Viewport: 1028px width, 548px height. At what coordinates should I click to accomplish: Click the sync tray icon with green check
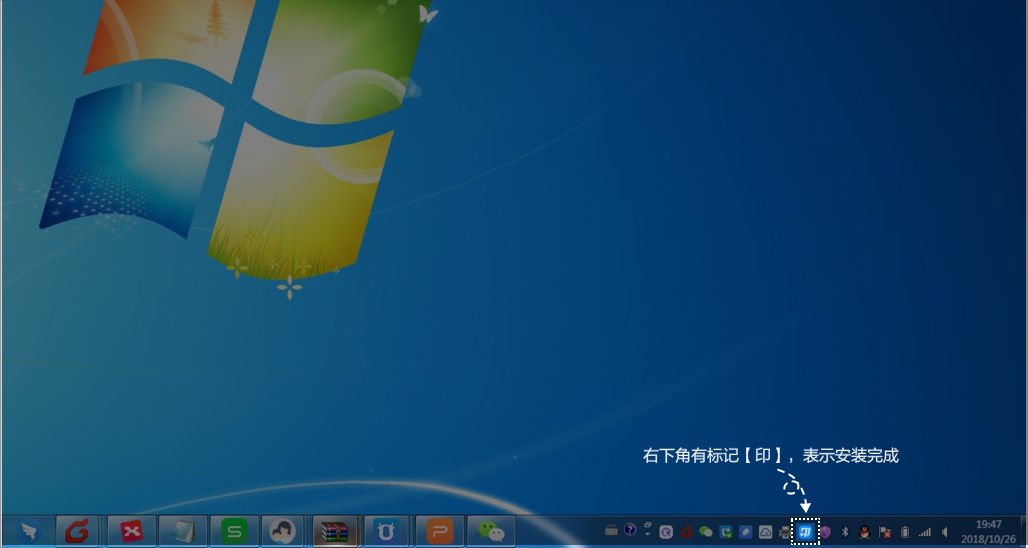725,532
